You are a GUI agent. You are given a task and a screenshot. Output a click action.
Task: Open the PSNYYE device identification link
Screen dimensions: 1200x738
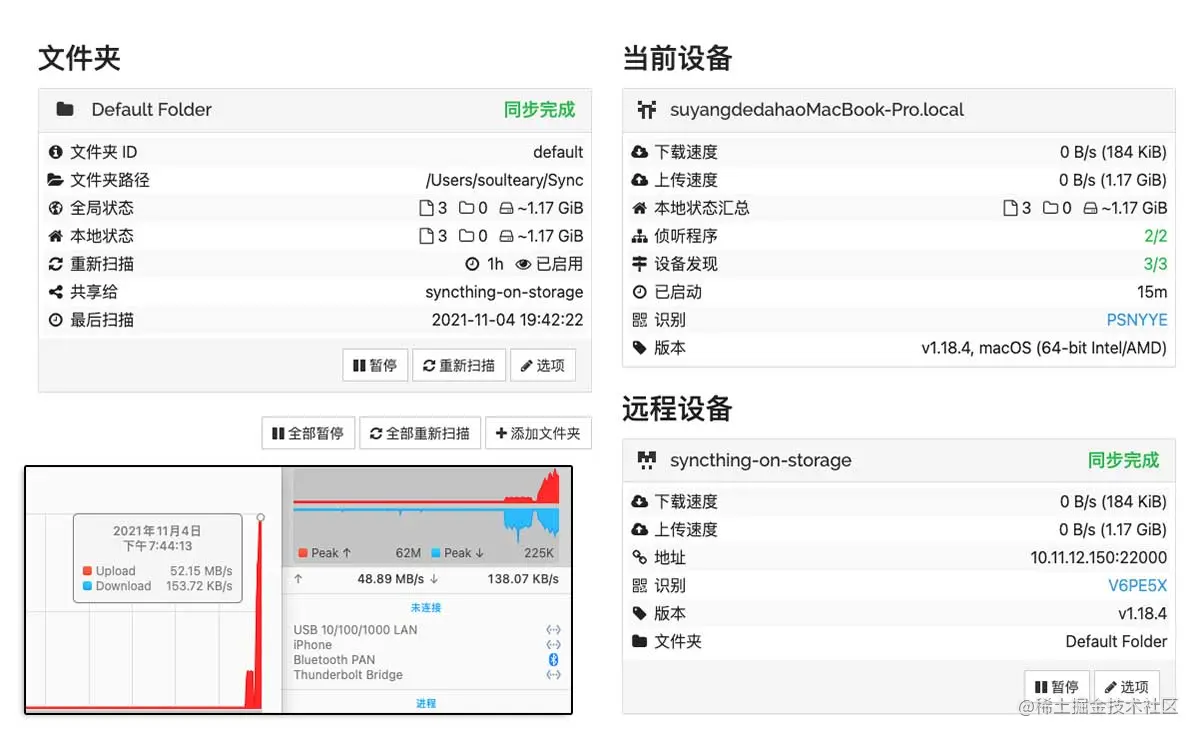(x=1136, y=320)
